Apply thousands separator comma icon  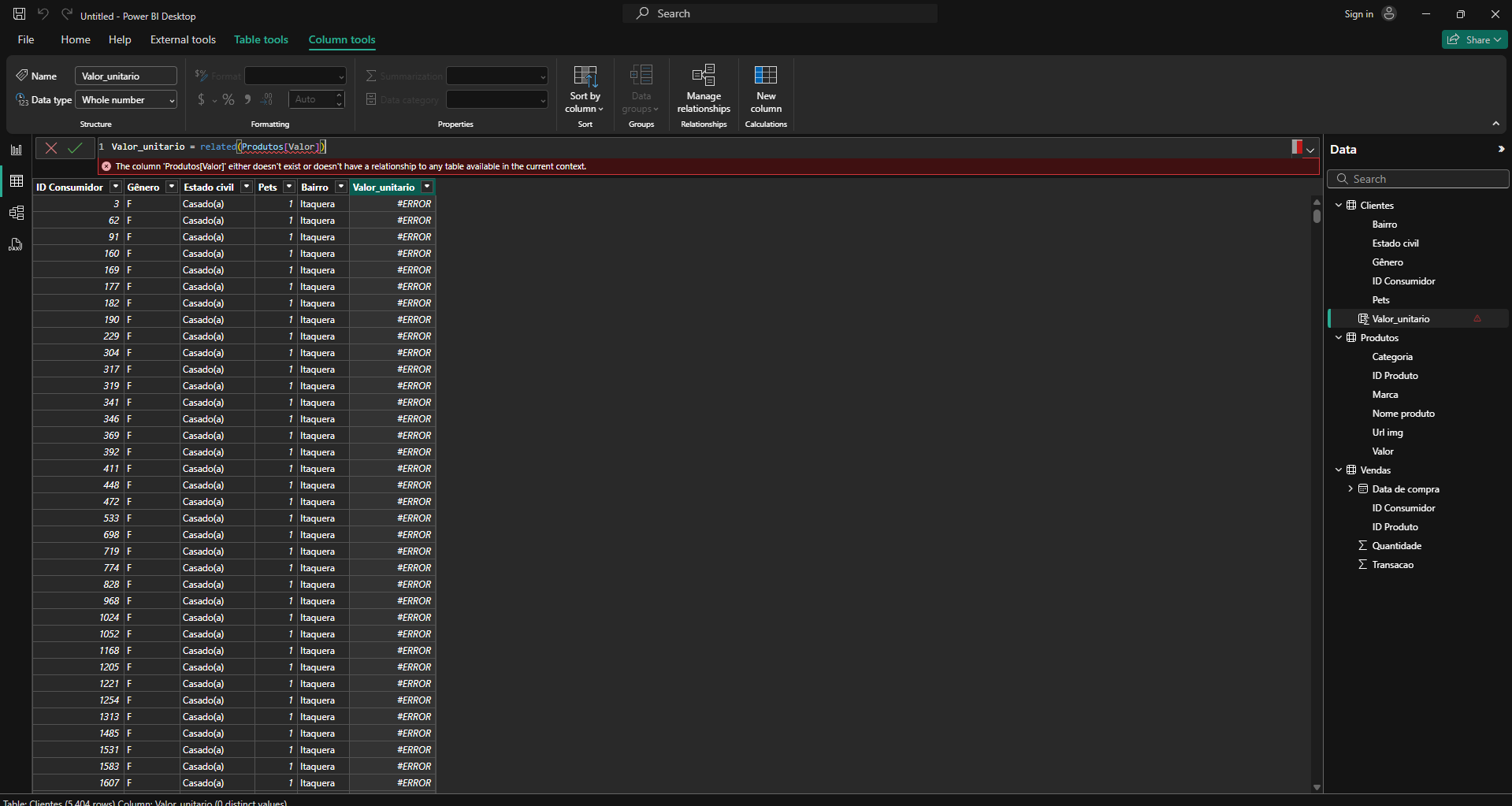247,99
